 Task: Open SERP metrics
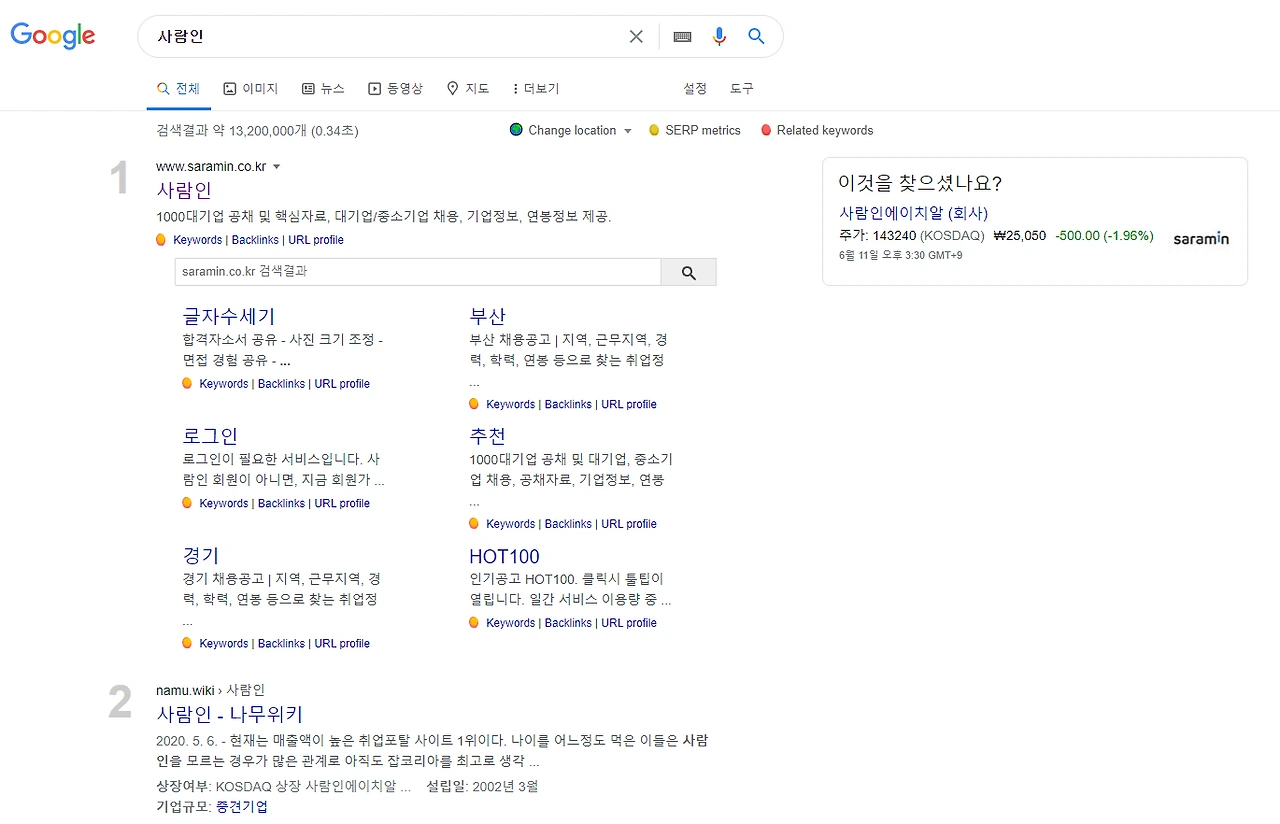click(x=703, y=131)
